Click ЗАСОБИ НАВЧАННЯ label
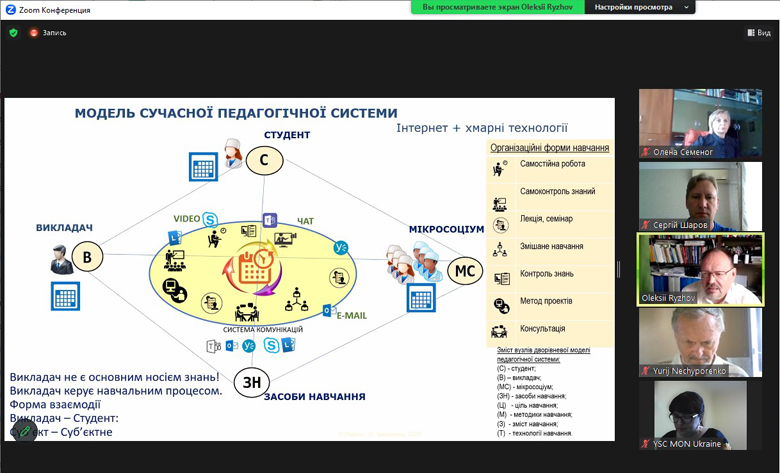 point(314,396)
